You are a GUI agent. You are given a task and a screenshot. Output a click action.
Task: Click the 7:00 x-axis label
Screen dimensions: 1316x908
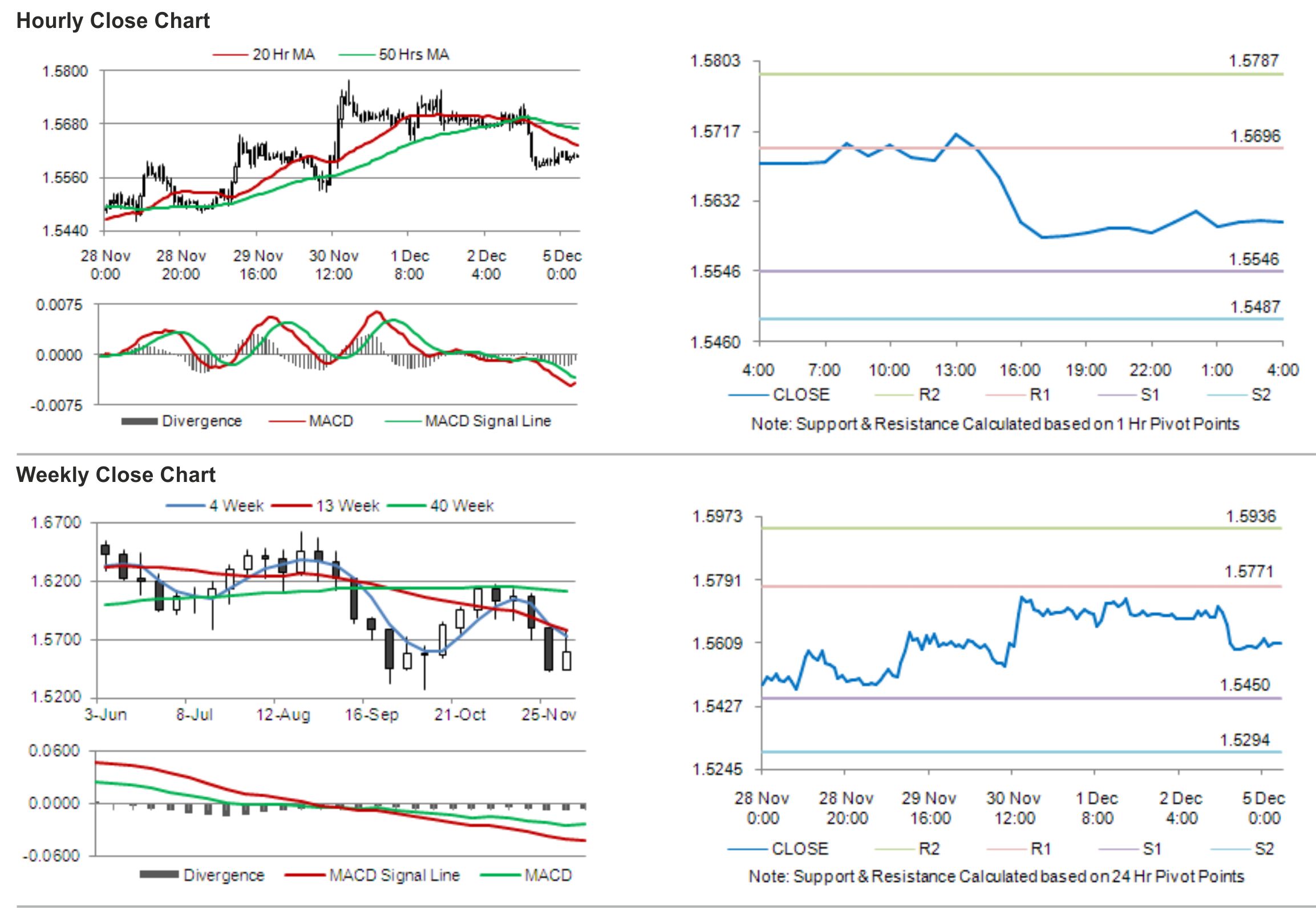[824, 370]
